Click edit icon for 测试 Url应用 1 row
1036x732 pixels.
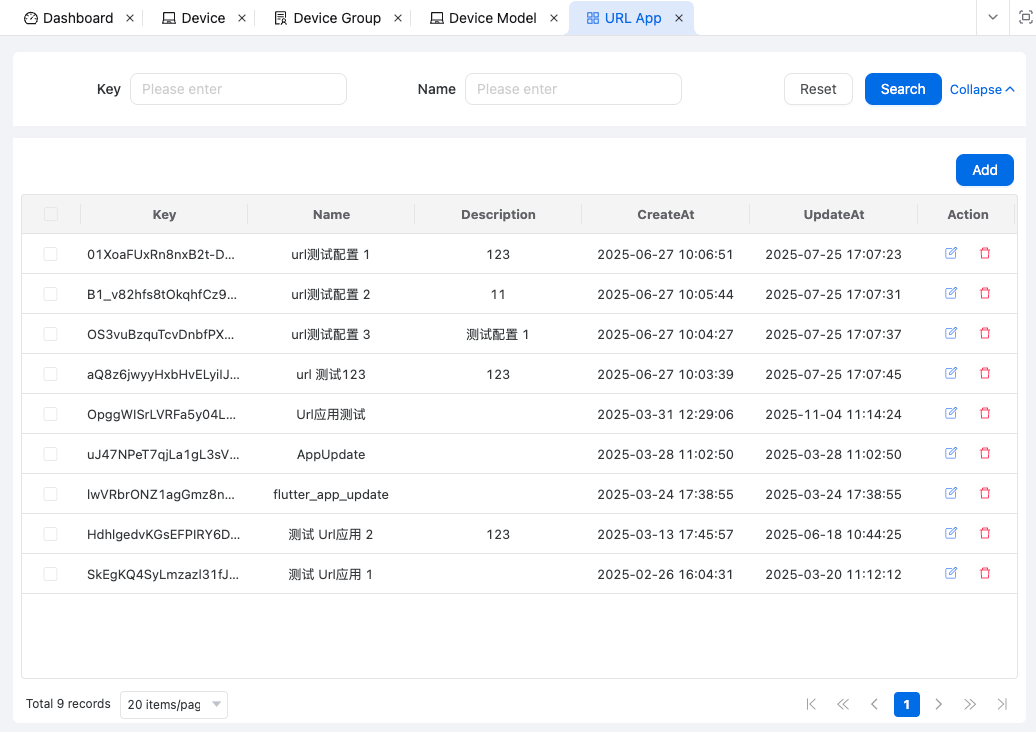pyautogui.click(x=951, y=574)
